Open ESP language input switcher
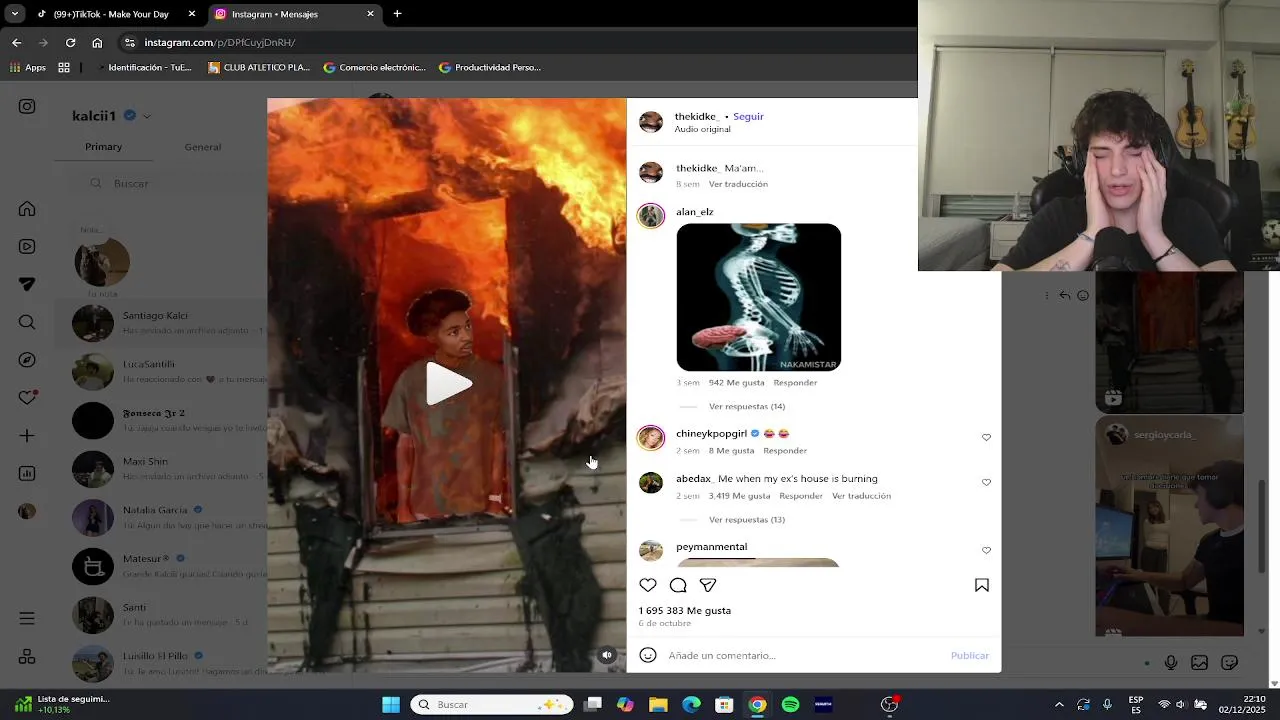The image size is (1280, 720). coord(1136,705)
